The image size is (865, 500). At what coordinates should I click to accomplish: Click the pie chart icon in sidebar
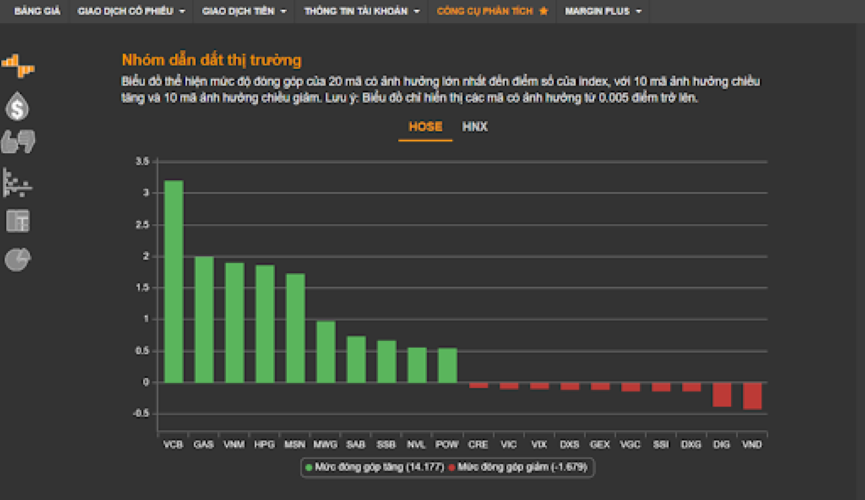[18, 259]
